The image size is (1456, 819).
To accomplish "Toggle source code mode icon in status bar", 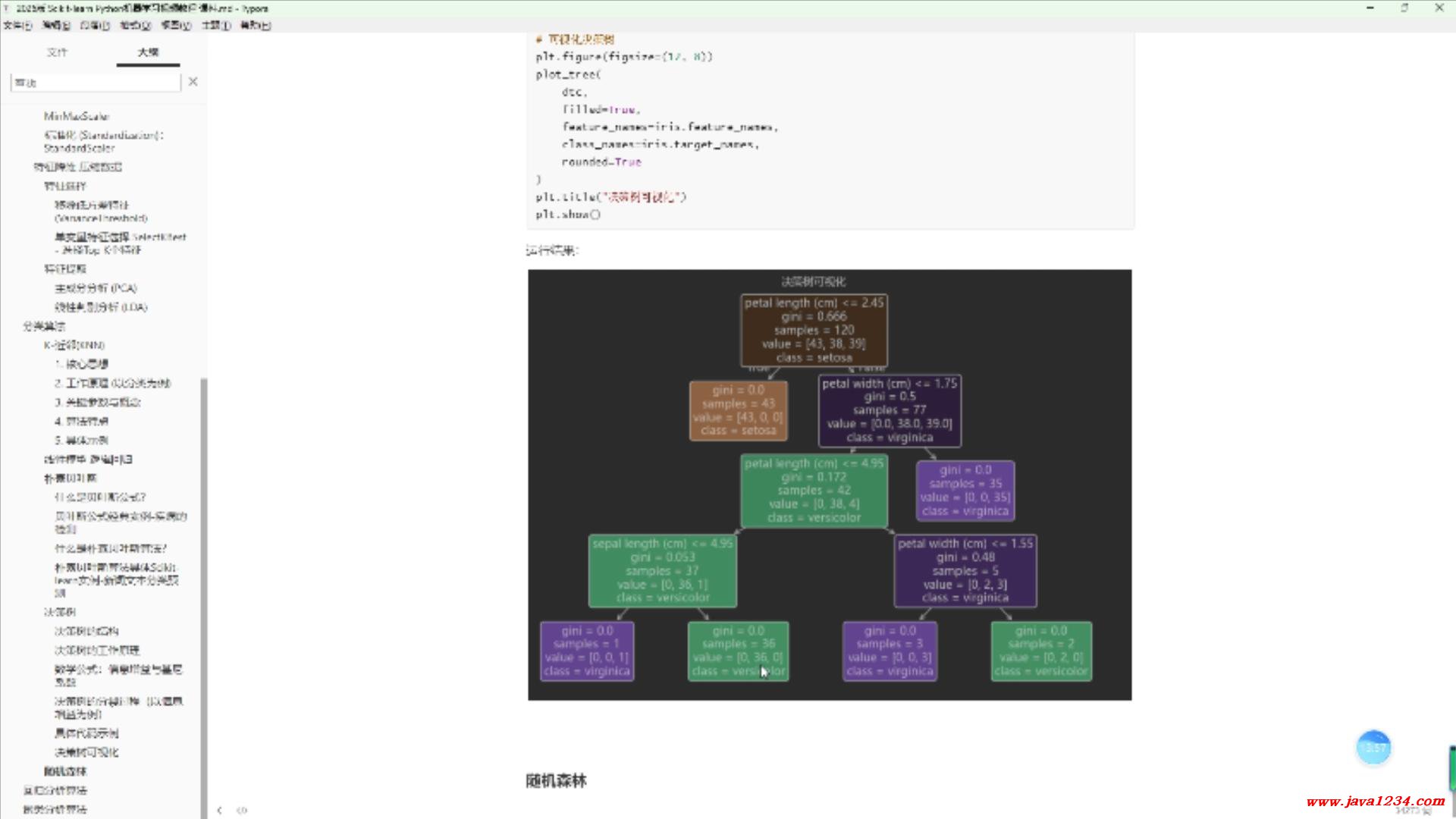I will pos(242,810).
